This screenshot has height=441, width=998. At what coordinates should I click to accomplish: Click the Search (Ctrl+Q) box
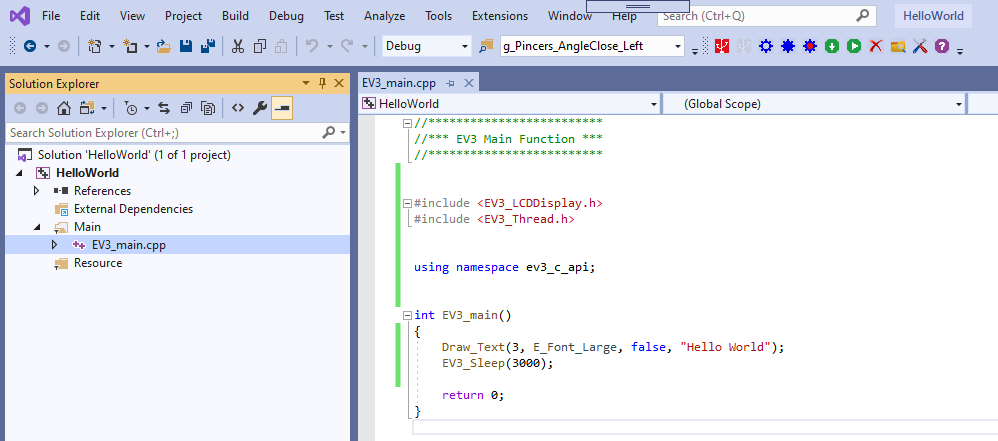pos(766,16)
